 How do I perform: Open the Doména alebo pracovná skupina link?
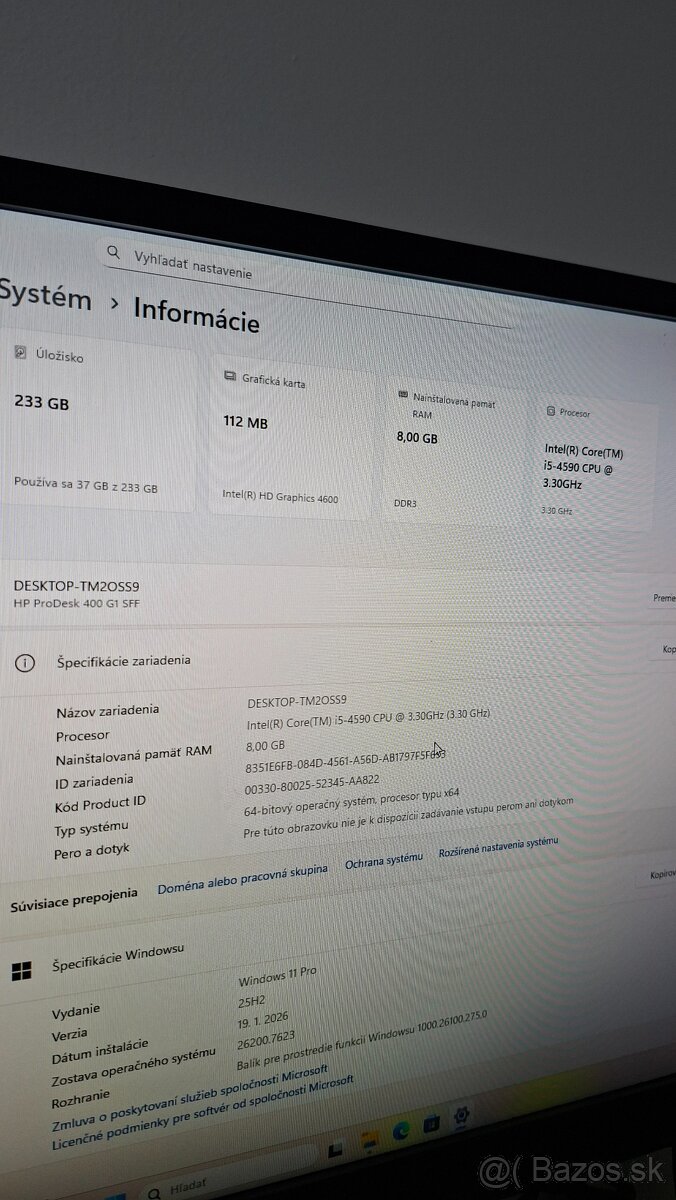[242, 878]
